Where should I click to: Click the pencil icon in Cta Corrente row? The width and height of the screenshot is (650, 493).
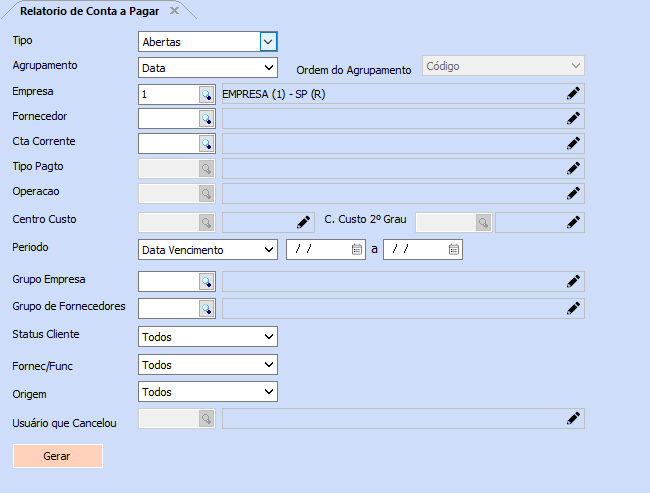pos(573,143)
